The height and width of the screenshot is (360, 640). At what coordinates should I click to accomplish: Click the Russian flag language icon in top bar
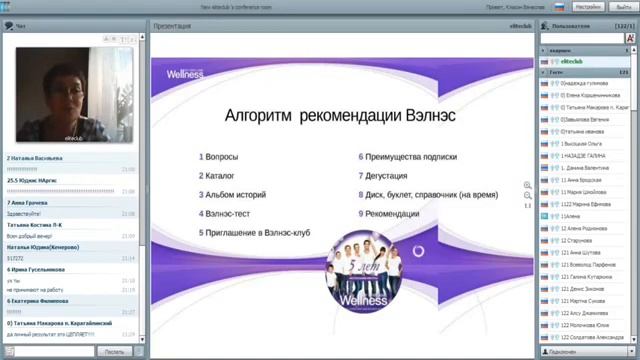click(x=559, y=7)
